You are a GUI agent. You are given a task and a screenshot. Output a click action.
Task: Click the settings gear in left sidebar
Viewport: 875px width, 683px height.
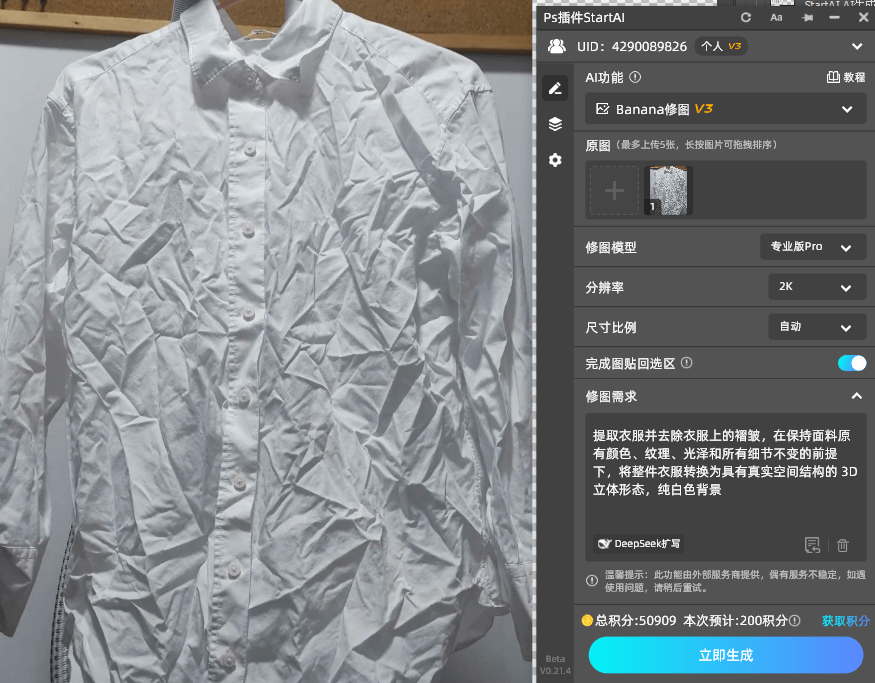click(x=555, y=160)
